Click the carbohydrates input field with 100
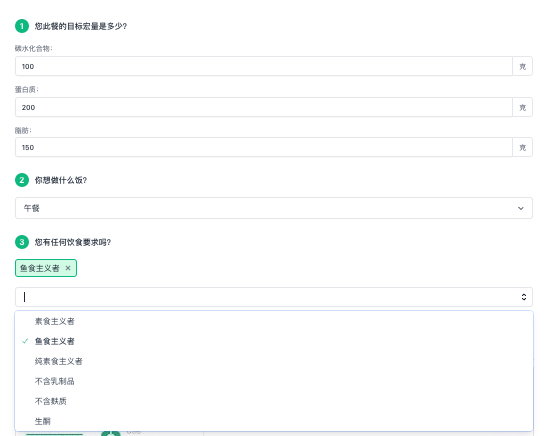 [264, 66]
